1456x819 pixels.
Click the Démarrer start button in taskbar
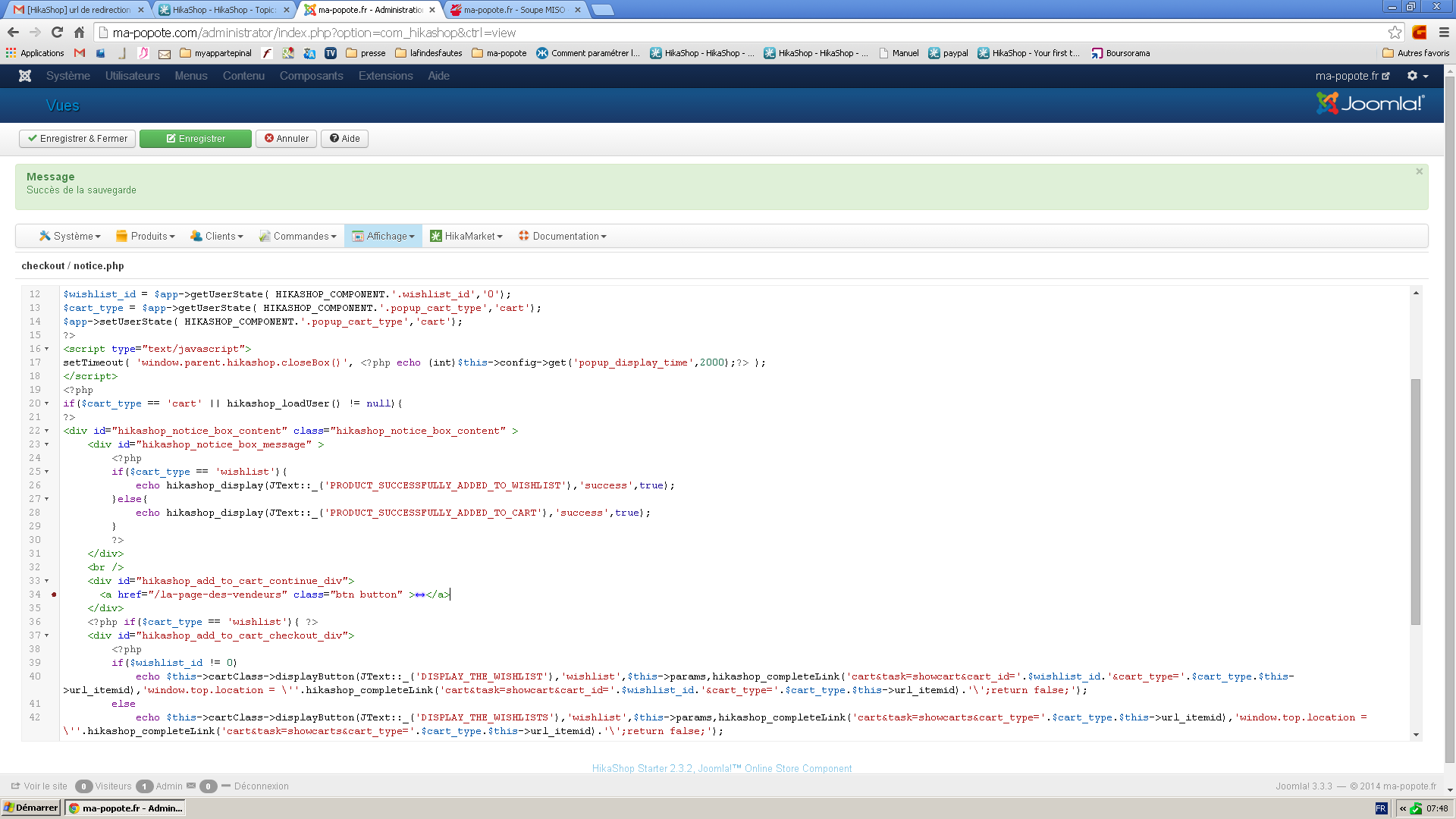tap(31, 808)
